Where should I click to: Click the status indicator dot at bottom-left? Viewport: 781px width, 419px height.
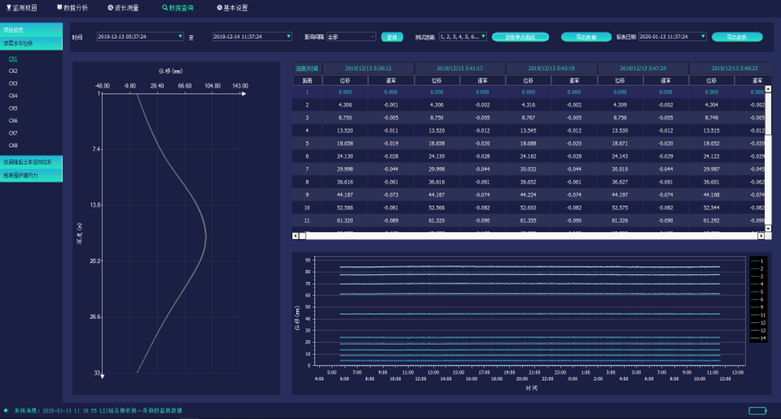6,411
